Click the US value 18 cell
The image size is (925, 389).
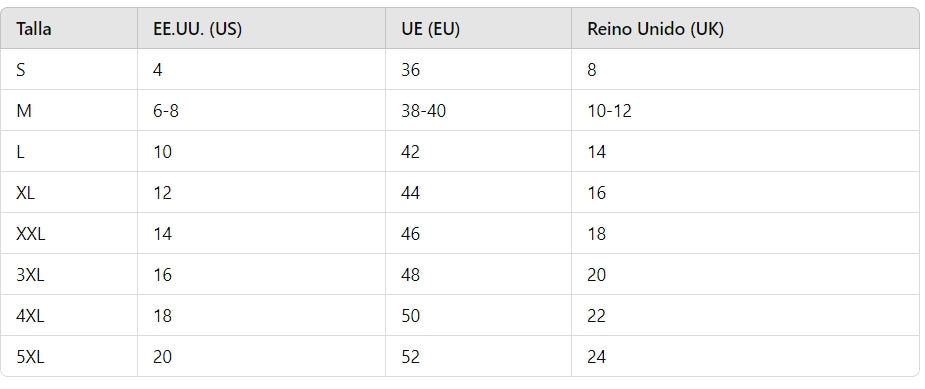[261, 315]
